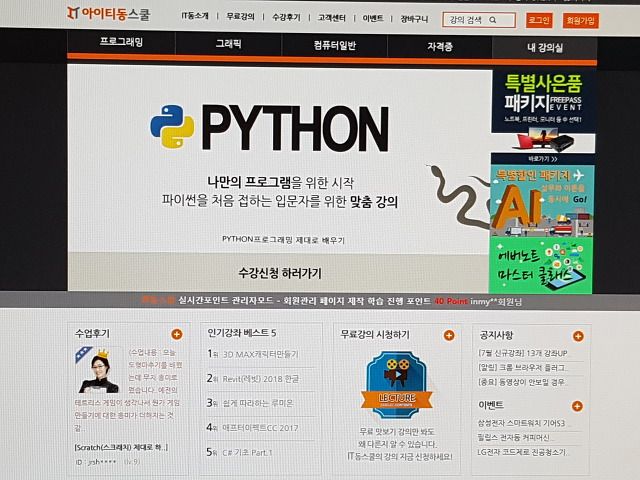640x480 pixels.
Task: Open 무료강의 top menu
Action: [240, 16]
